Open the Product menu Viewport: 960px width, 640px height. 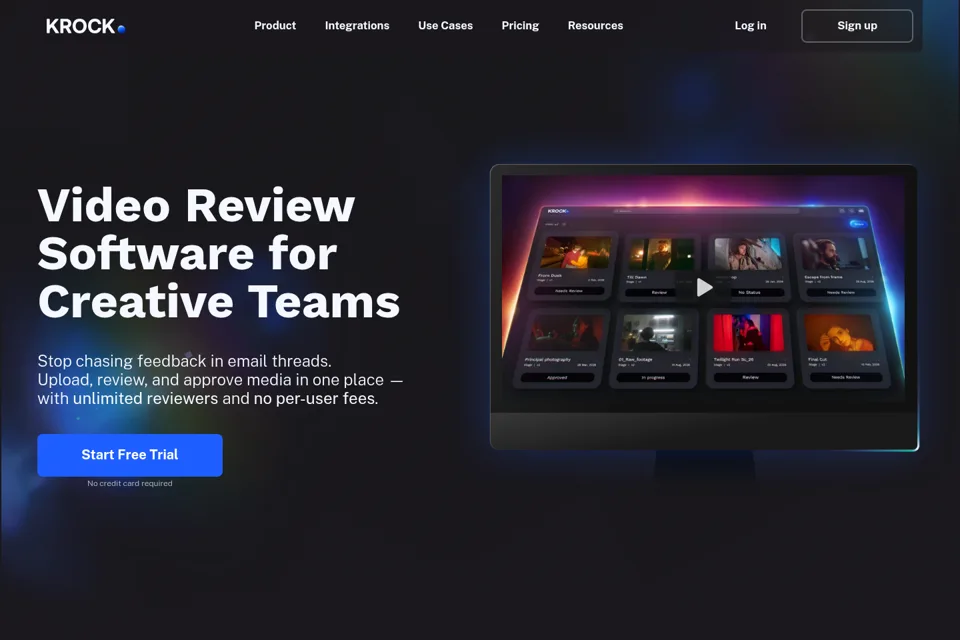tap(275, 26)
